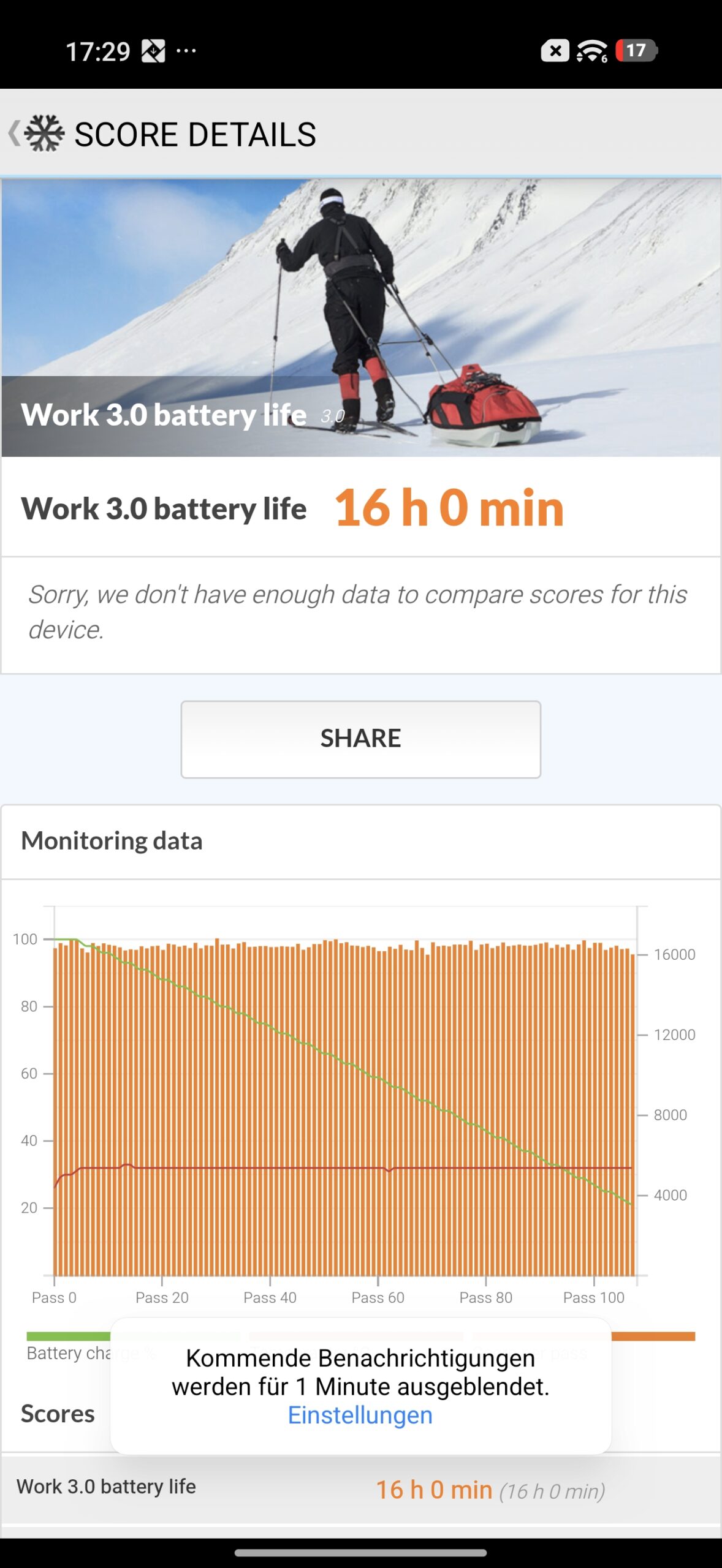The height and width of the screenshot is (1568, 722).
Task: Tap the back chevron in header
Action: 13,134
